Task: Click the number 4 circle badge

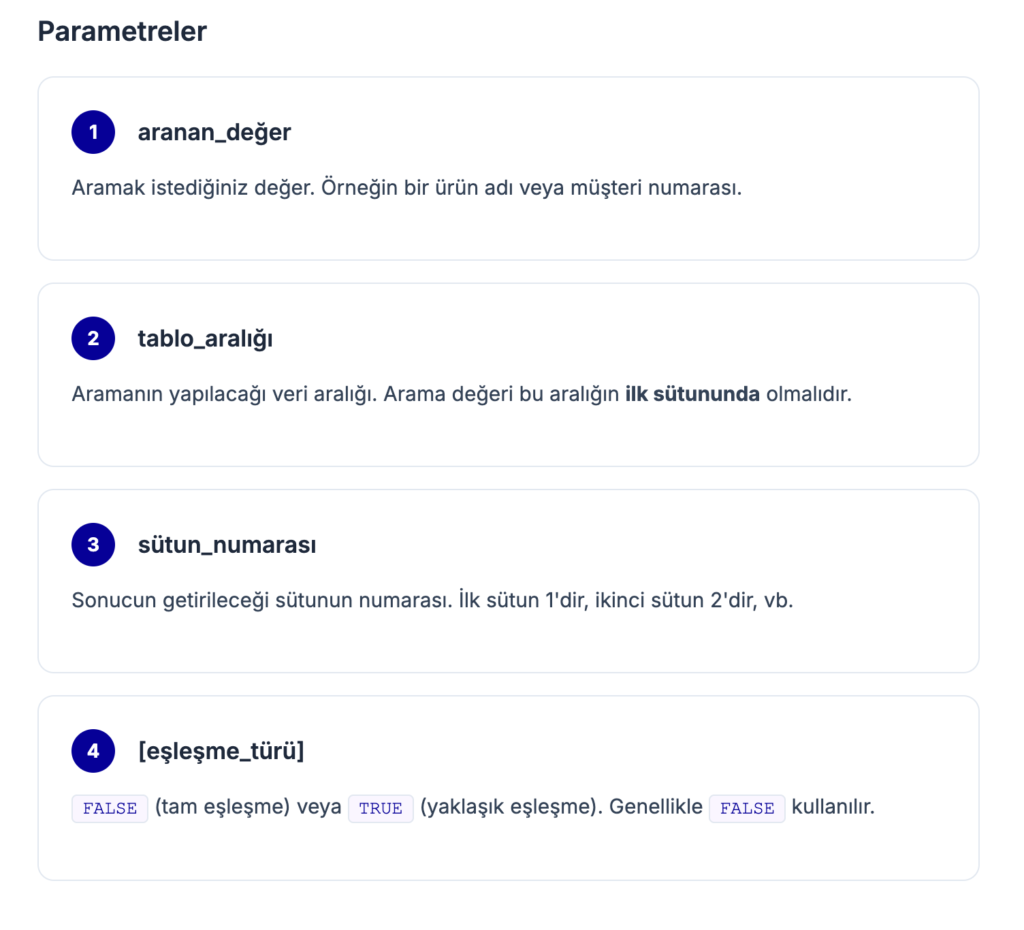Action: [93, 751]
